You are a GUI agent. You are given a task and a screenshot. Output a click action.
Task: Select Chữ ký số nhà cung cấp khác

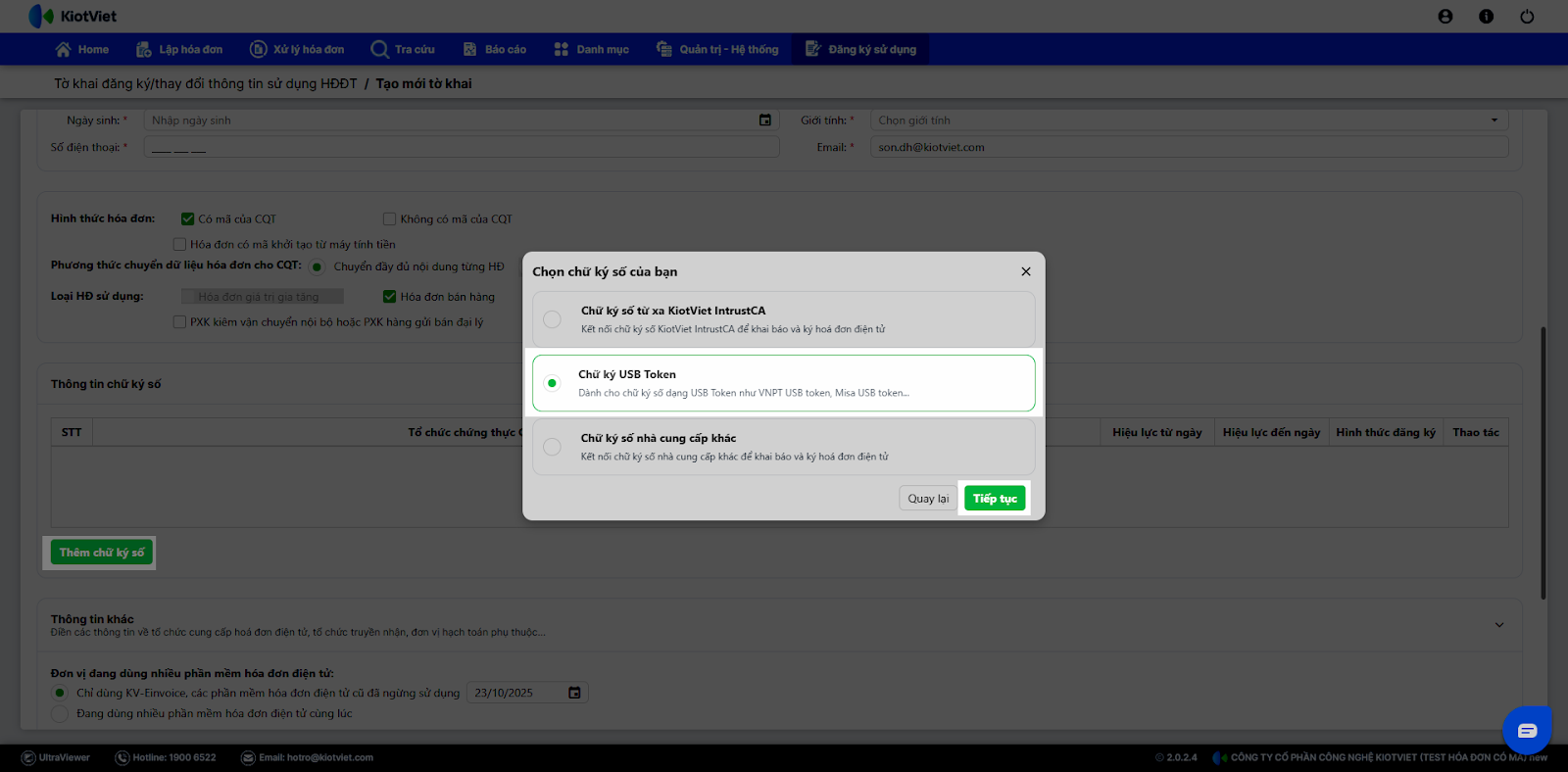click(553, 447)
